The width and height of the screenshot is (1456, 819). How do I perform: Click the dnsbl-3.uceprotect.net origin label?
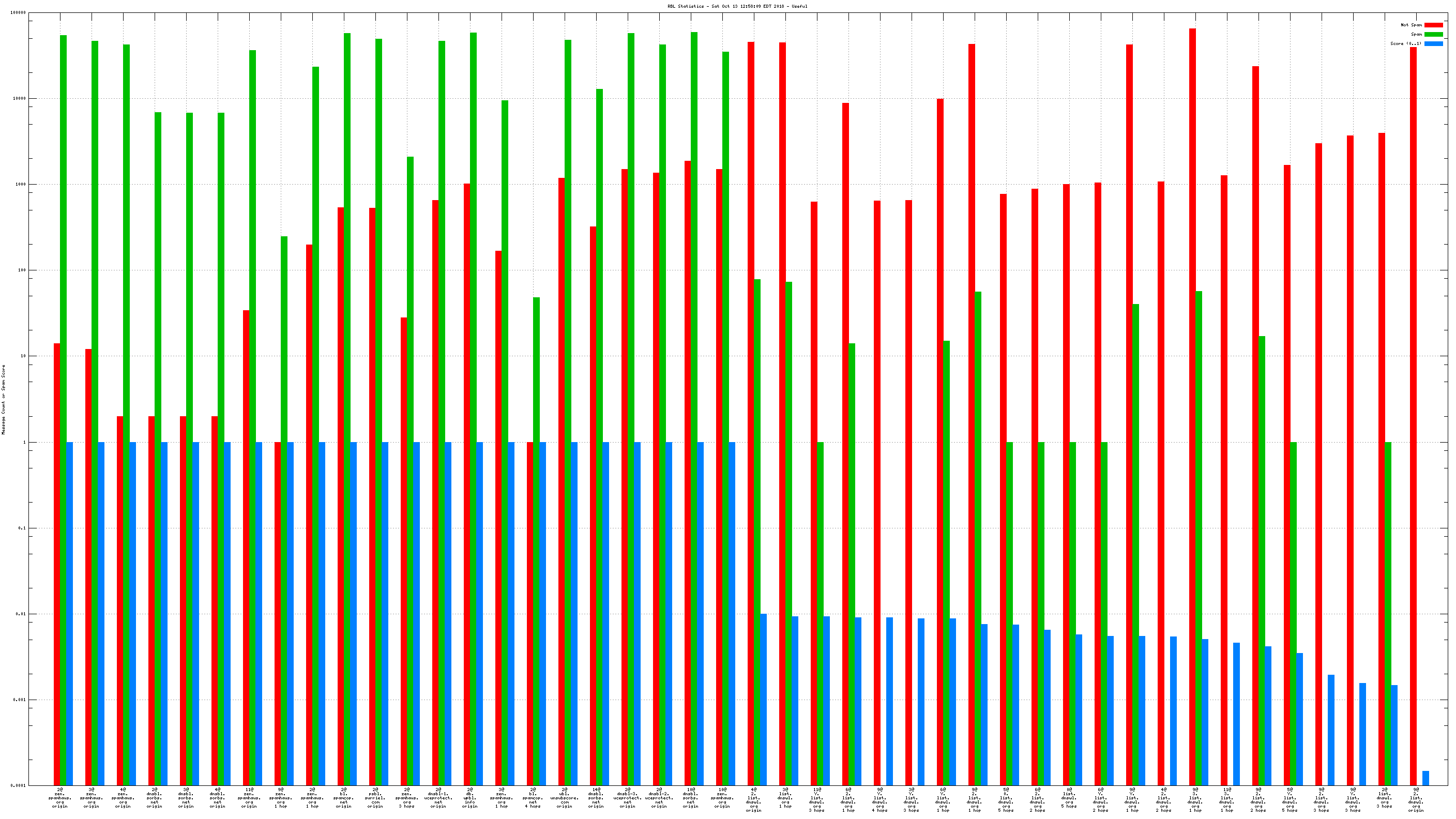[627, 797]
